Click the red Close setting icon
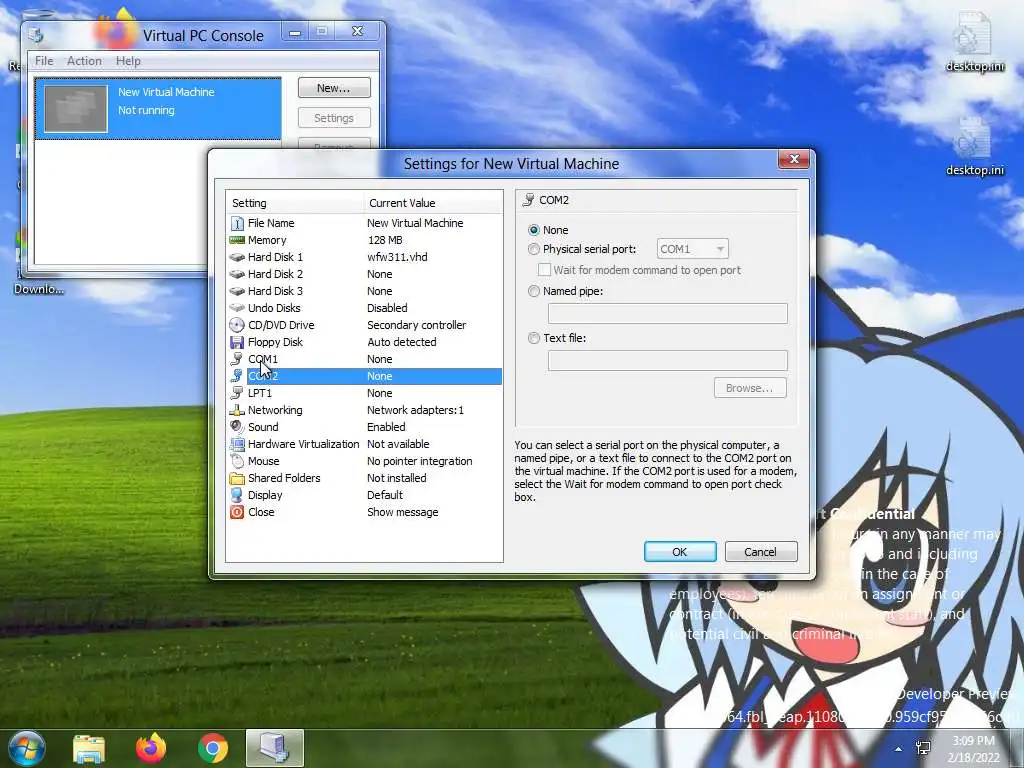This screenshot has width=1024, height=768. [x=237, y=512]
